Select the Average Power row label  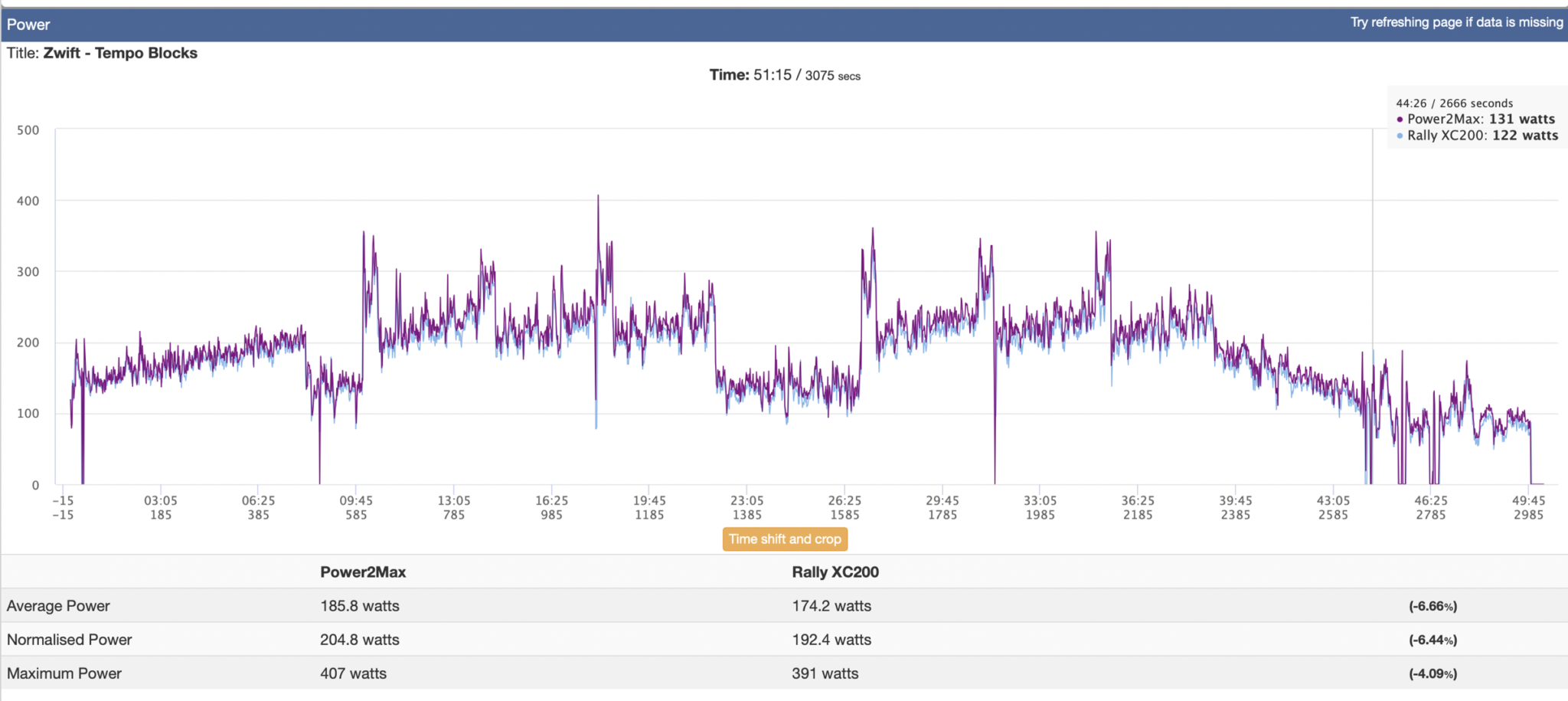(x=58, y=606)
